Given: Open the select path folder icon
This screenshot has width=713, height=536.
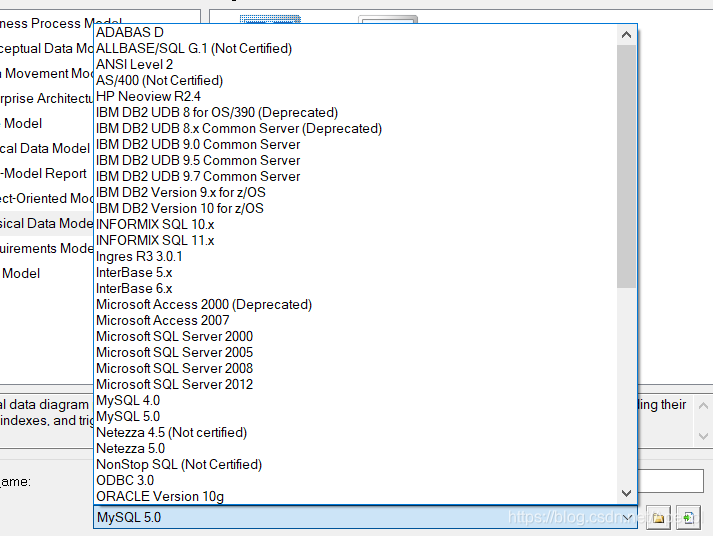Looking at the screenshot, I should tap(658, 518).
